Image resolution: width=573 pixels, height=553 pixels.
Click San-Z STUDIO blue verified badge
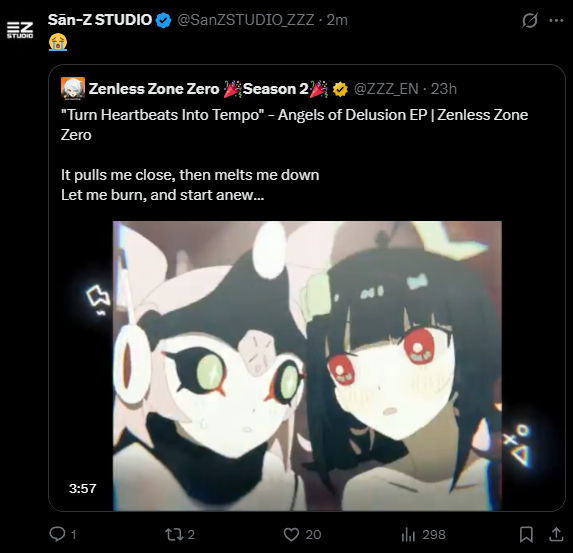pyautogui.click(x=164, y=20)
